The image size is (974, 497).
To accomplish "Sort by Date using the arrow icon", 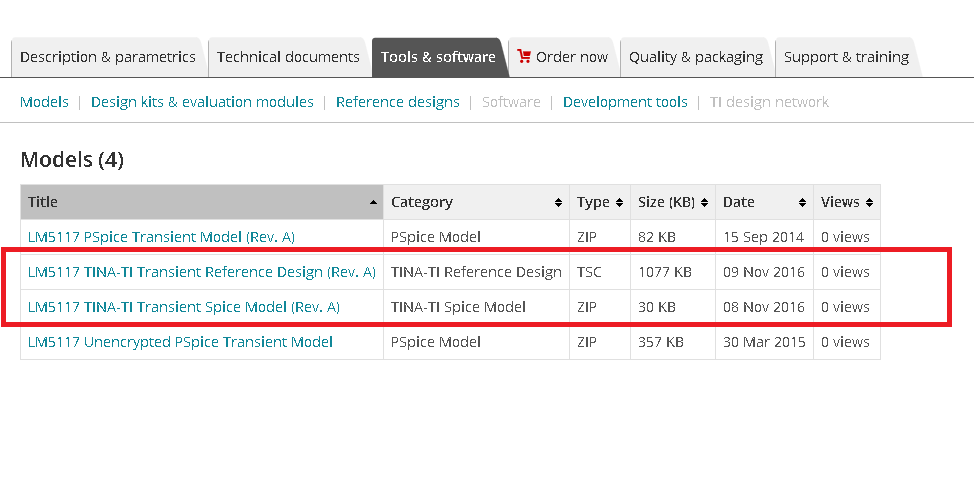I will (803, 203).
